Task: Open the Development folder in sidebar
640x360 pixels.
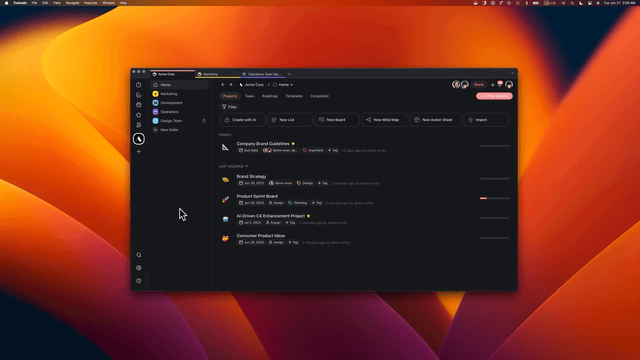Action: [x=180, y=103]
